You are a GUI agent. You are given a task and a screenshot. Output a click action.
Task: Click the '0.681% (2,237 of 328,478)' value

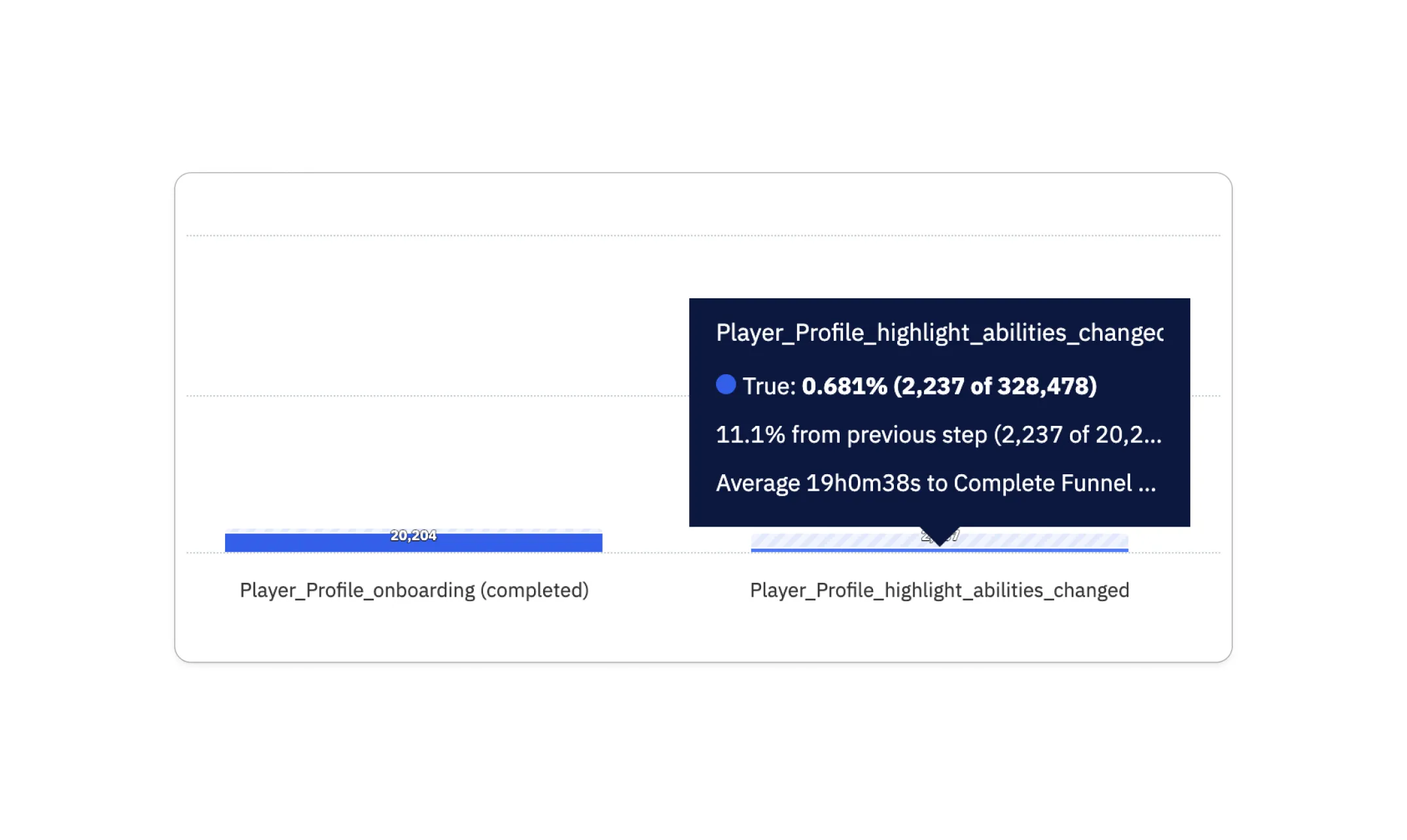pyautogui.click(x=949, y=386)
